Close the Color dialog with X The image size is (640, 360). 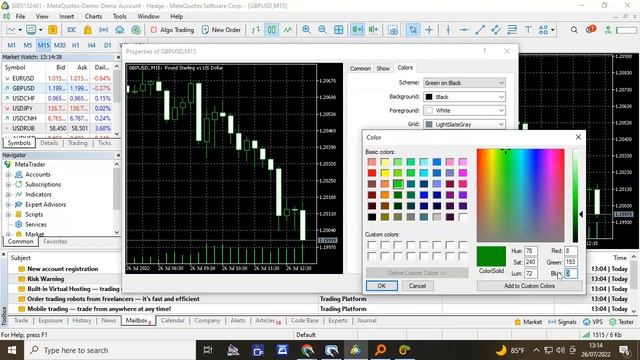click(x=578, y=137)
